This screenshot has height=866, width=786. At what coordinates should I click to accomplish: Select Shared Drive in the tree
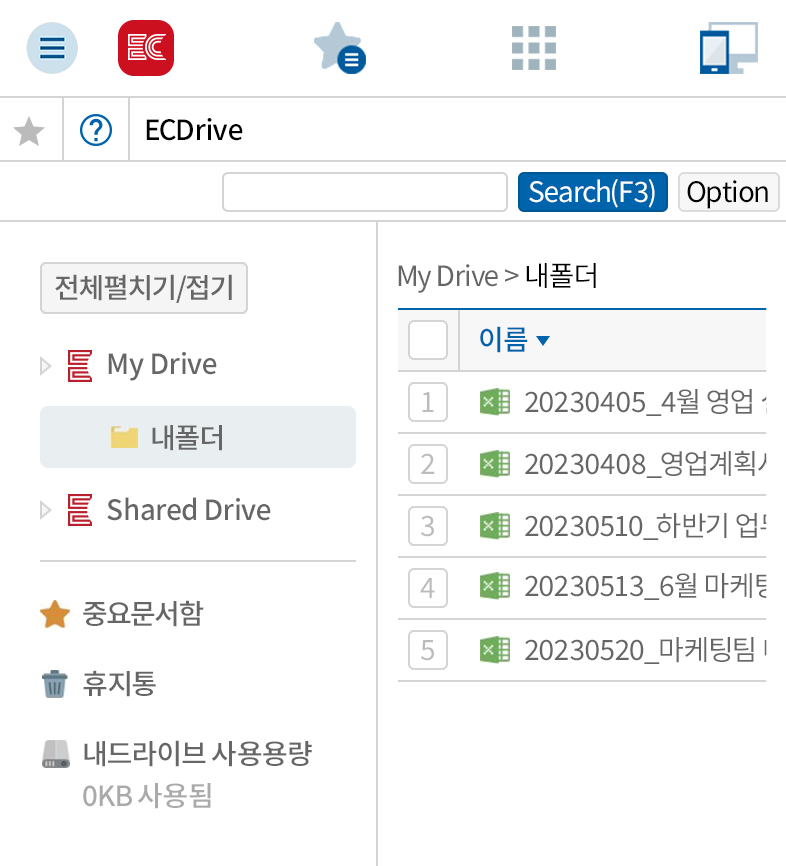(x=188, y=509)
